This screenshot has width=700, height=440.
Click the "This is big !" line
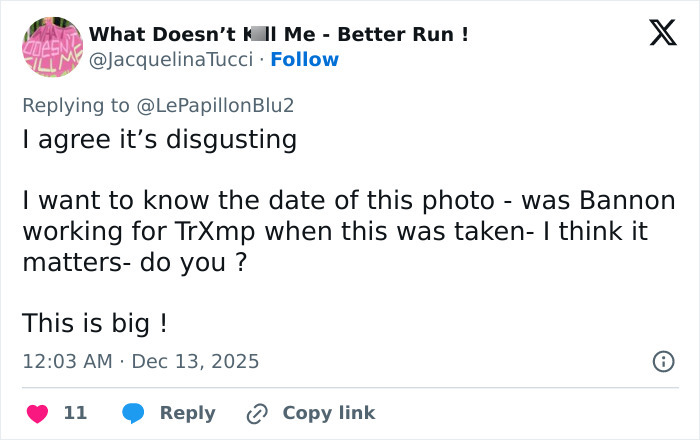(94, 325)
